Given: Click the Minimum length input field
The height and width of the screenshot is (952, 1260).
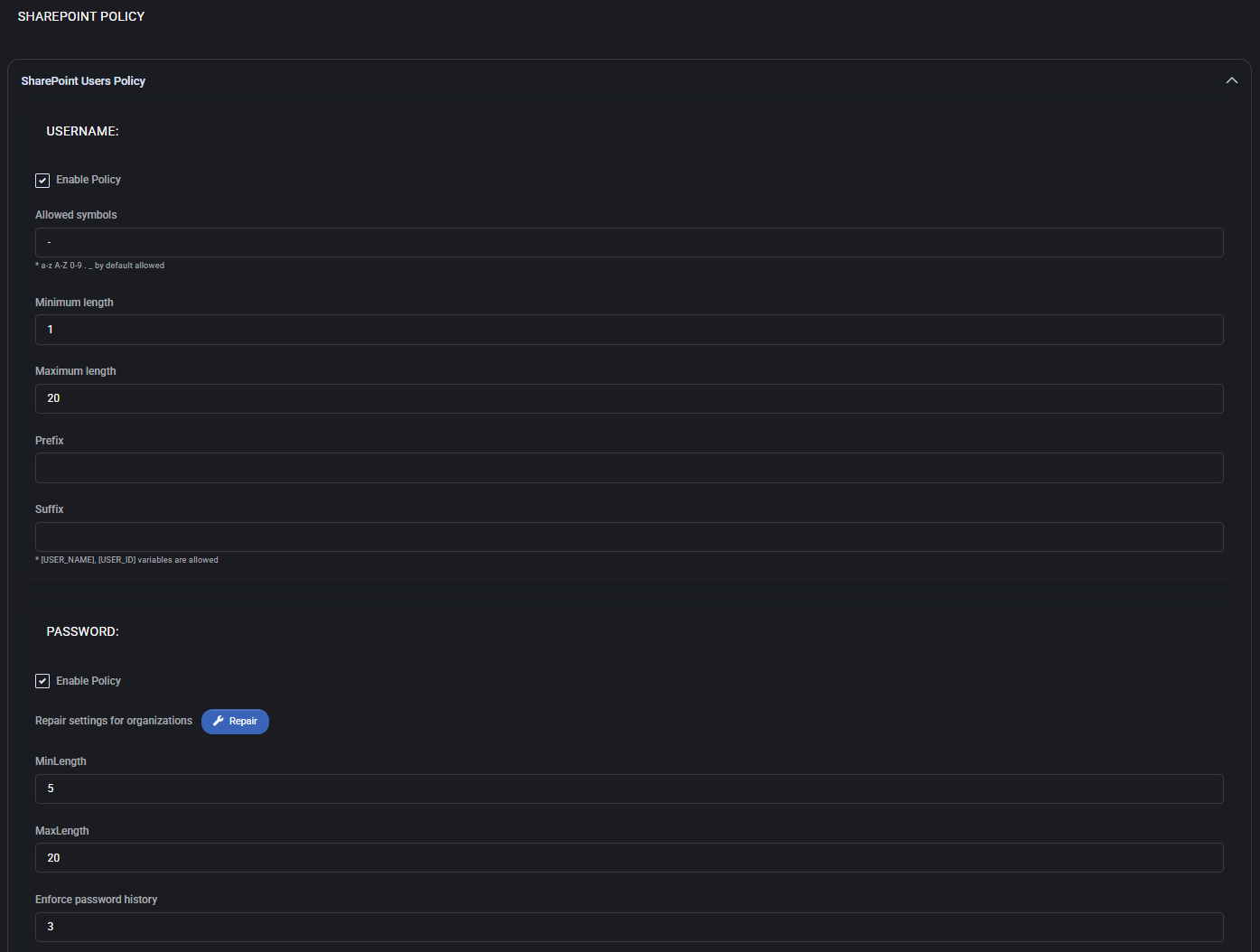Looking at the screenshot, I should [x=629, y=330].
